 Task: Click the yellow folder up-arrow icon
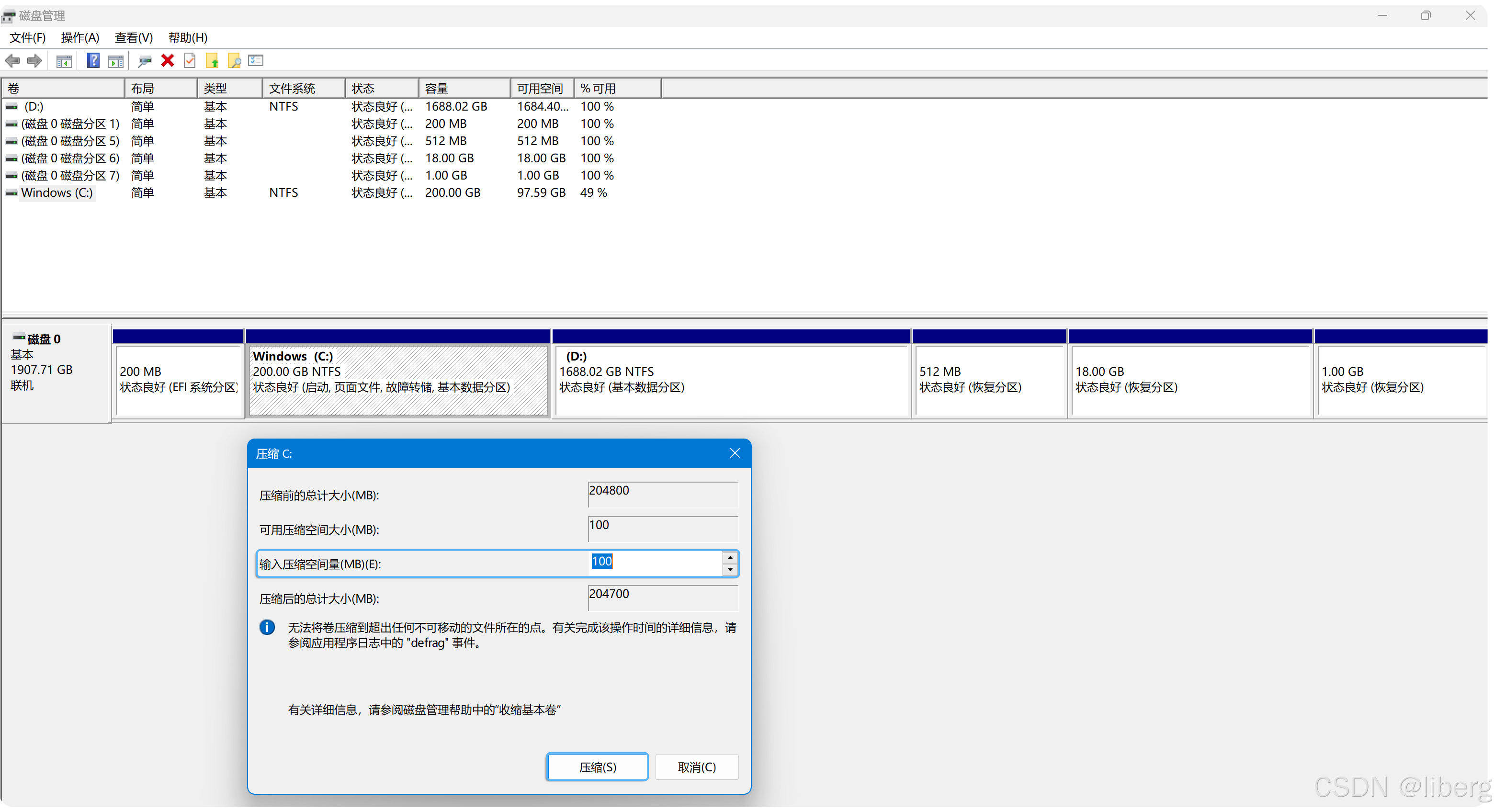click(x=212, y=61)
